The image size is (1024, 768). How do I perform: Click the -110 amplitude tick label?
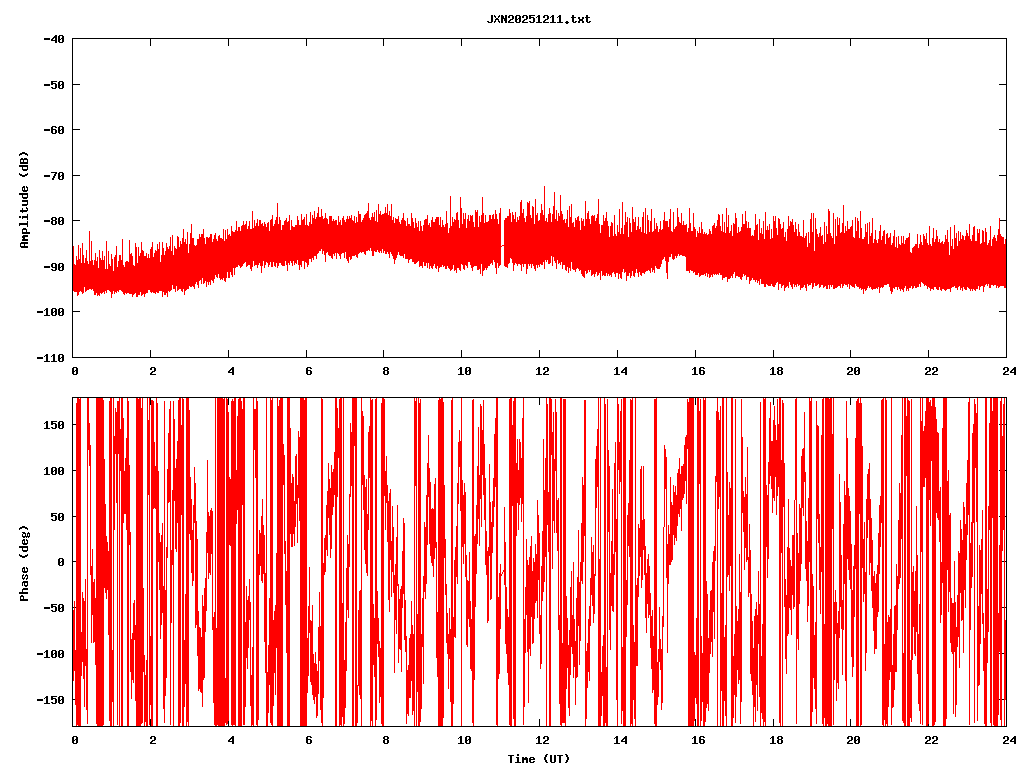click(x=51, y=357)
